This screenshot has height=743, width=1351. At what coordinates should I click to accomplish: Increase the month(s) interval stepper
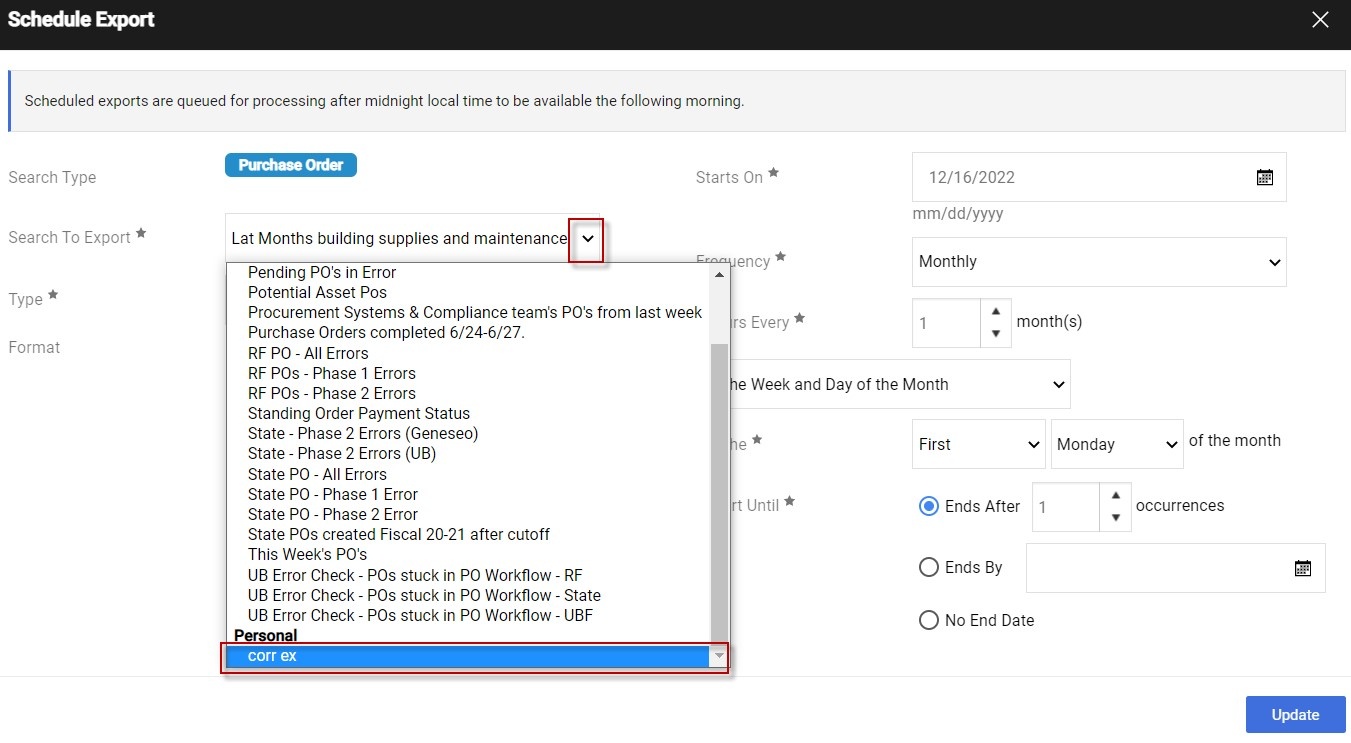tap(995, 312)
